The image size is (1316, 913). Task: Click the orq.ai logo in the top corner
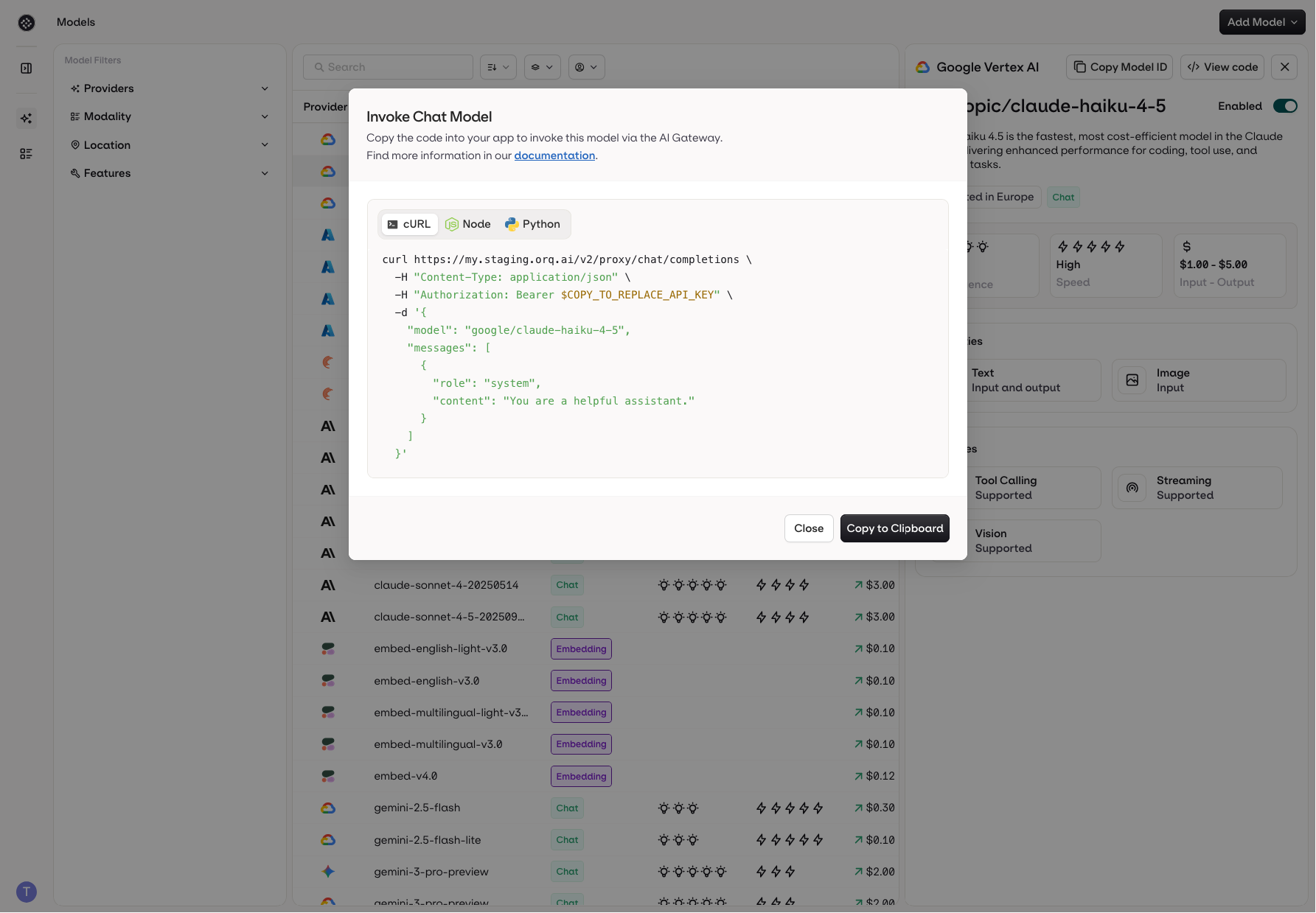point(27,22)
